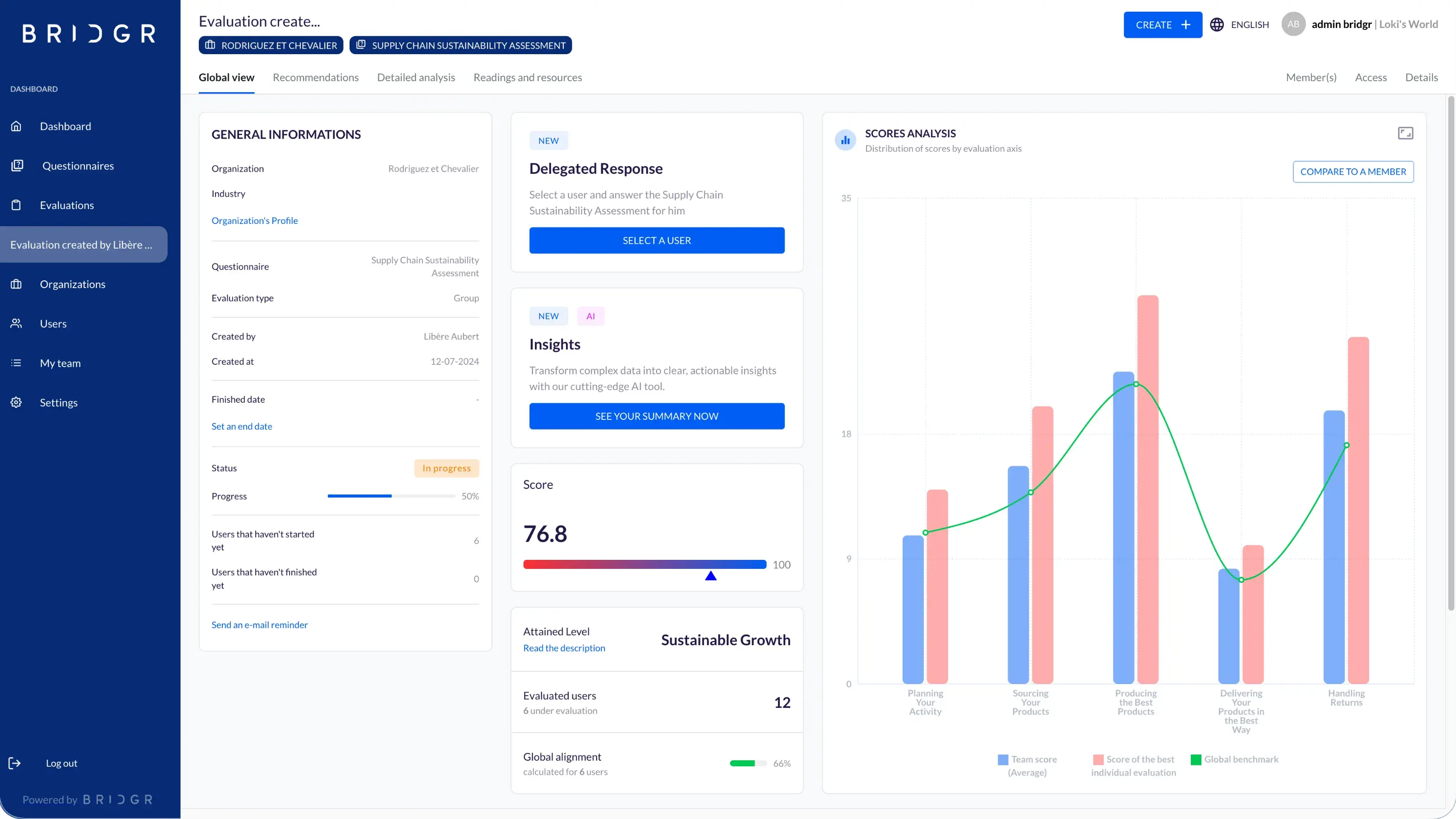Click the Dashboard home icon
This screenshot has height=819, width=1456.
click(x=16, y=126)
